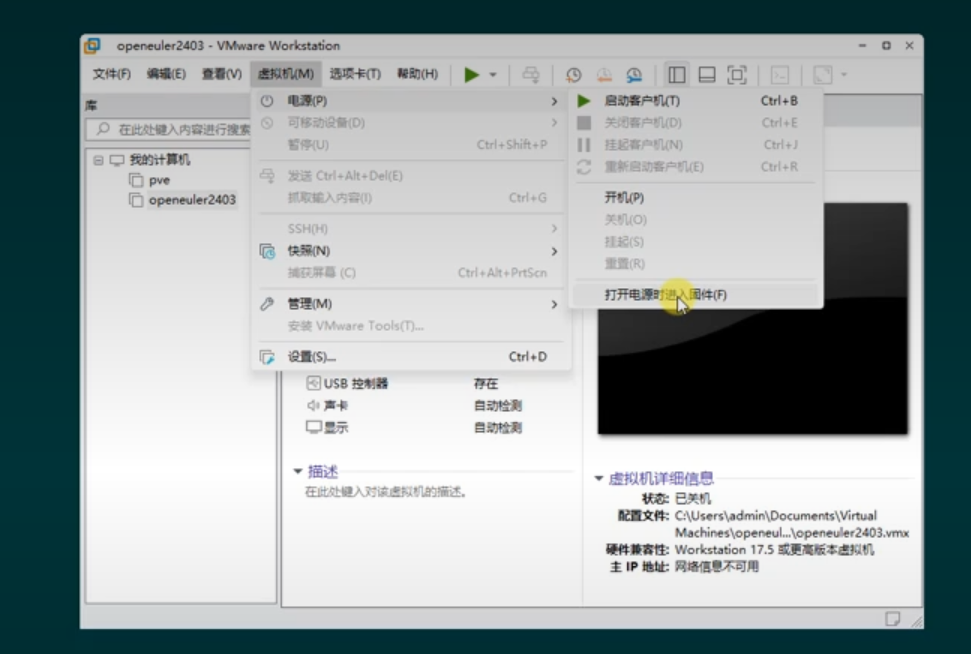Click the 库 library panel header

pyautogui.click(x=92, y=105)
